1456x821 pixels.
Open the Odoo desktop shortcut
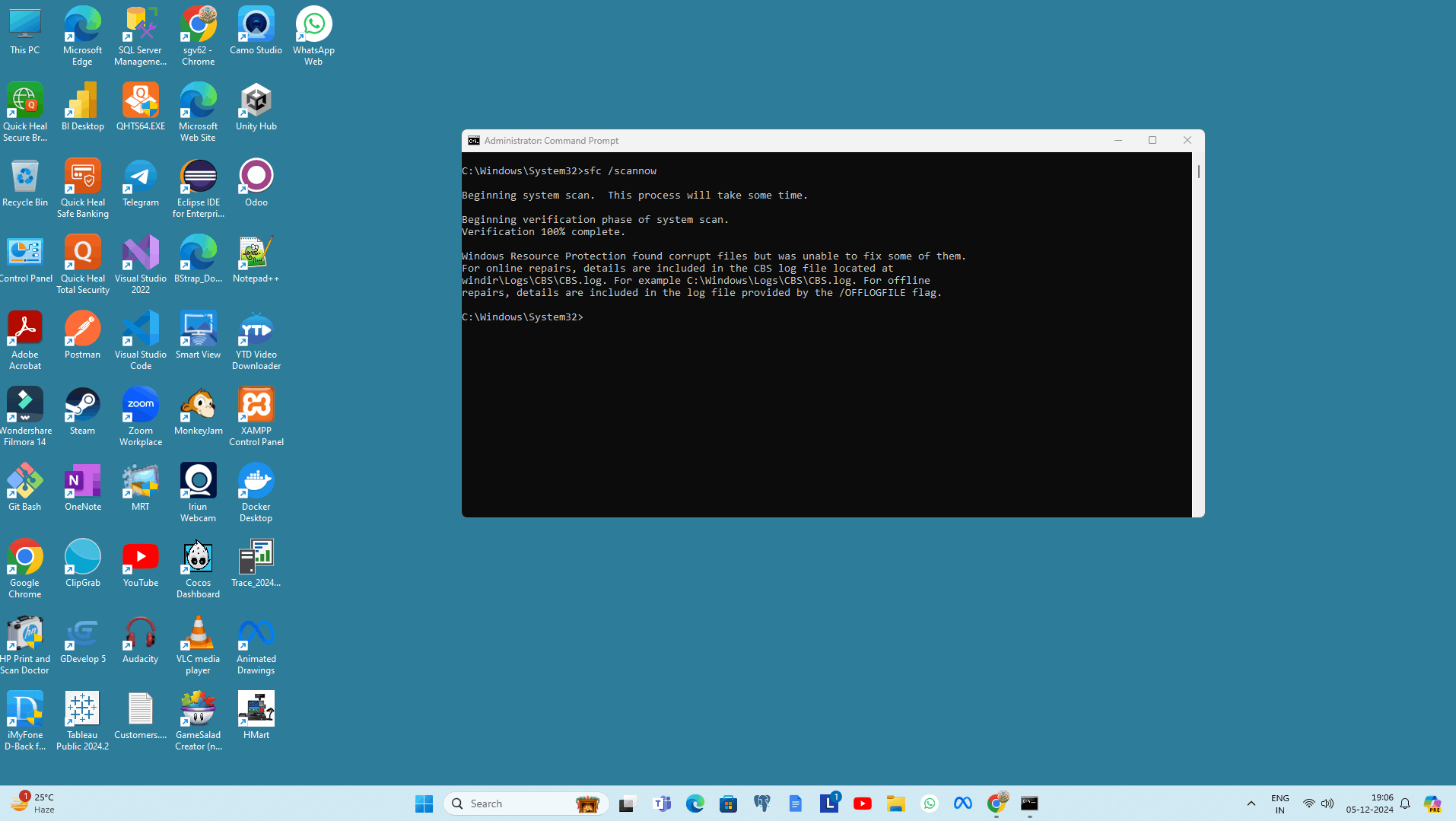click(x=256, y=183)
